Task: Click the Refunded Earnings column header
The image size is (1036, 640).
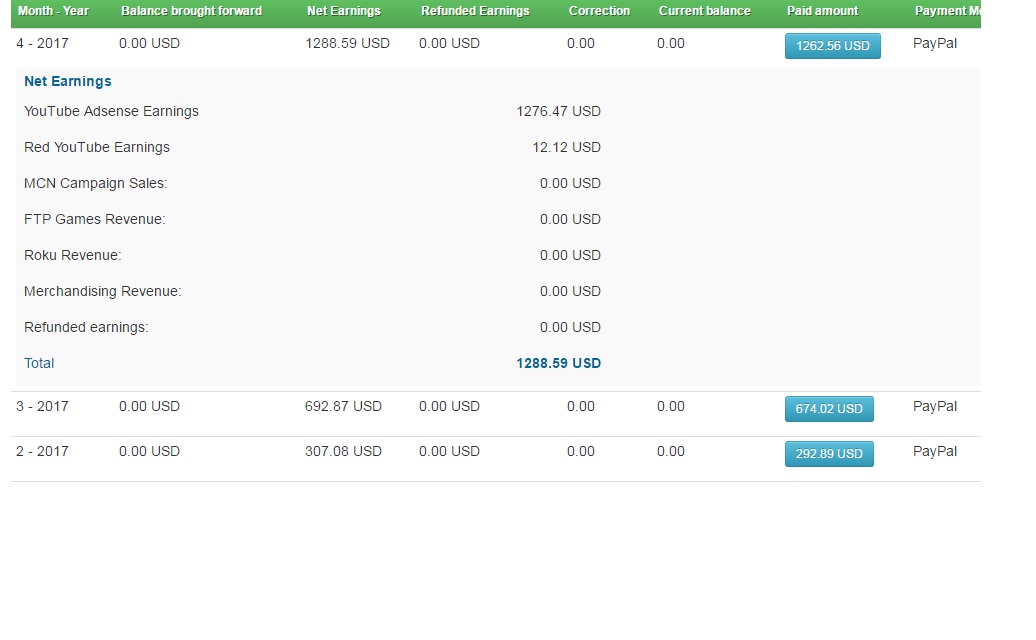Action: (x=475, y=11)
